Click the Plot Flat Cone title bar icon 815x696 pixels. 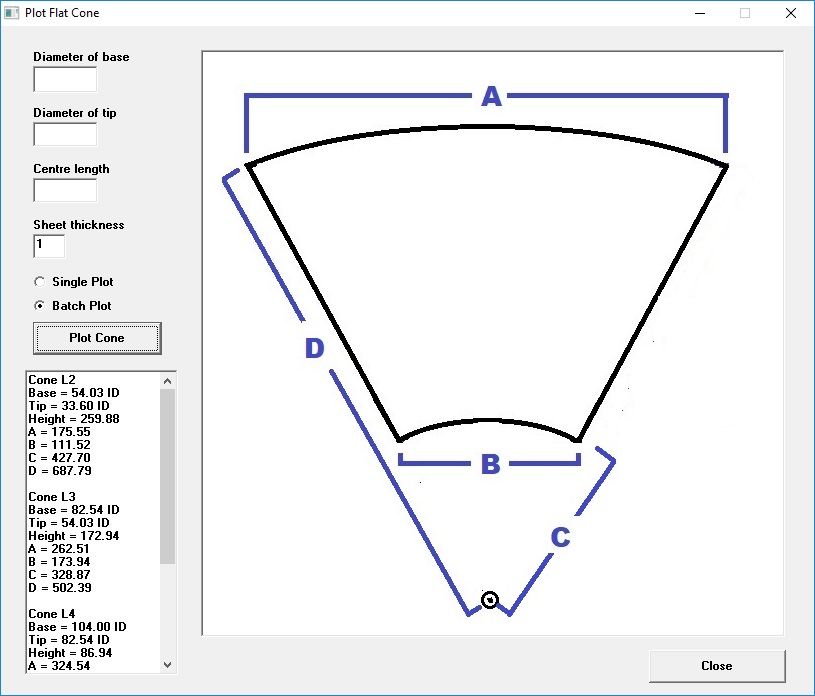click(x=11, y=13)
